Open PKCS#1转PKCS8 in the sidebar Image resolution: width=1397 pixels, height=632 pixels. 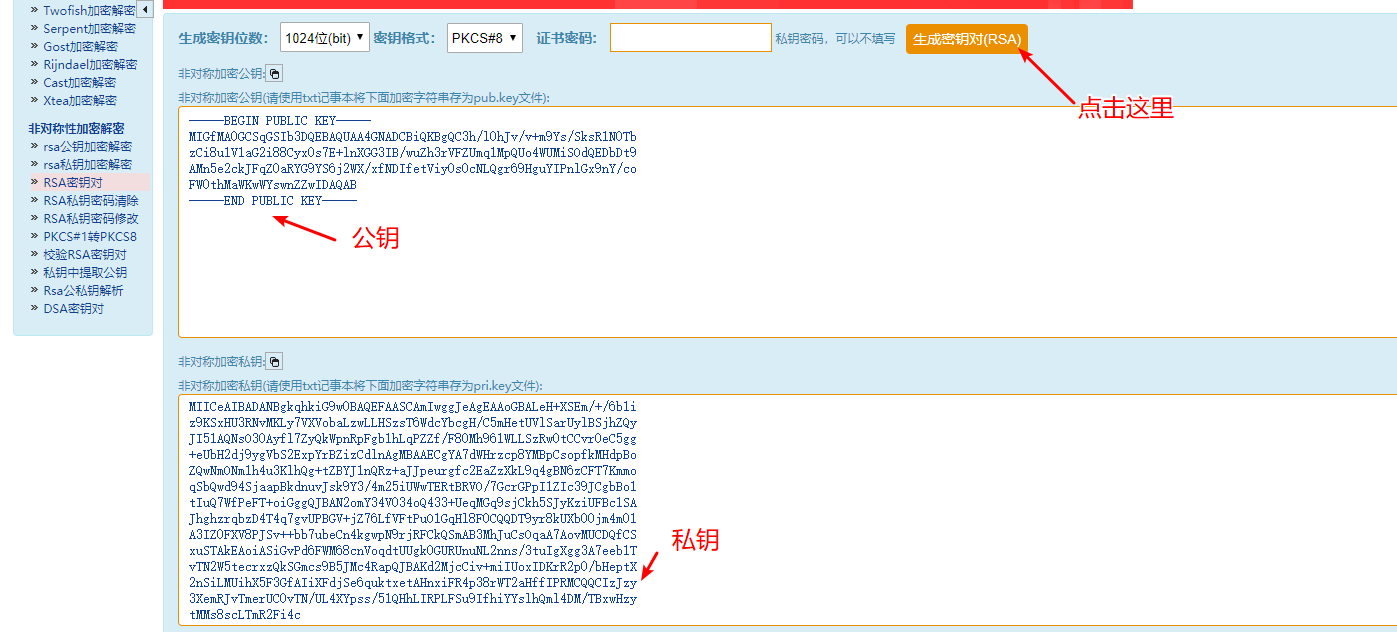click(x=90, y=236)
